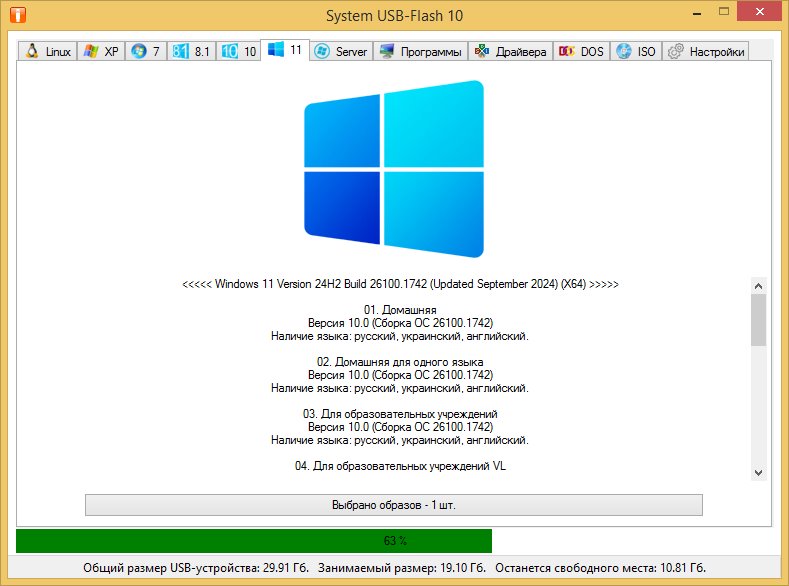789x586 pixels.
Task: Click the scrollbar down arrow
Action: click(x=758, y=472)
